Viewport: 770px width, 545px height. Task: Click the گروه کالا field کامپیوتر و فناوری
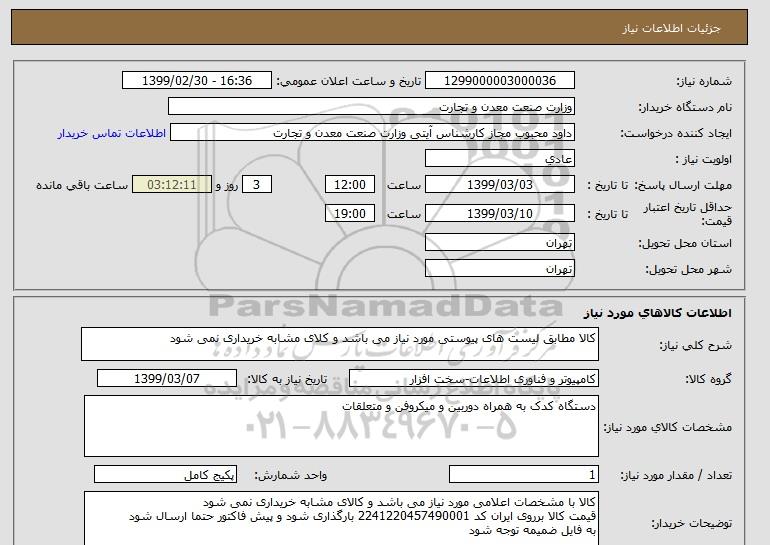(x=474, y=379)
